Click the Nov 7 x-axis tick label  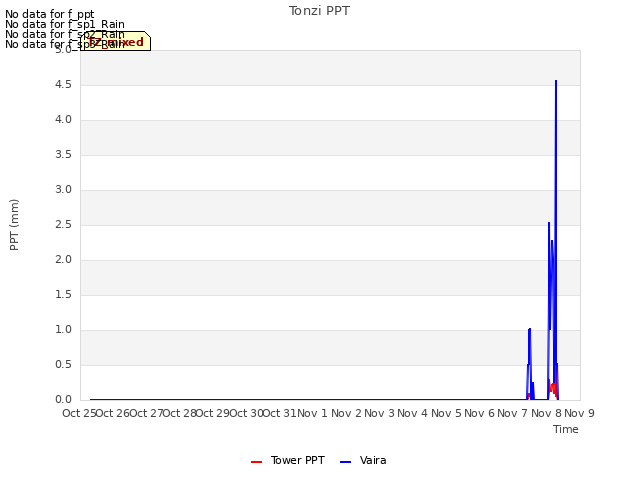point(513,413)
